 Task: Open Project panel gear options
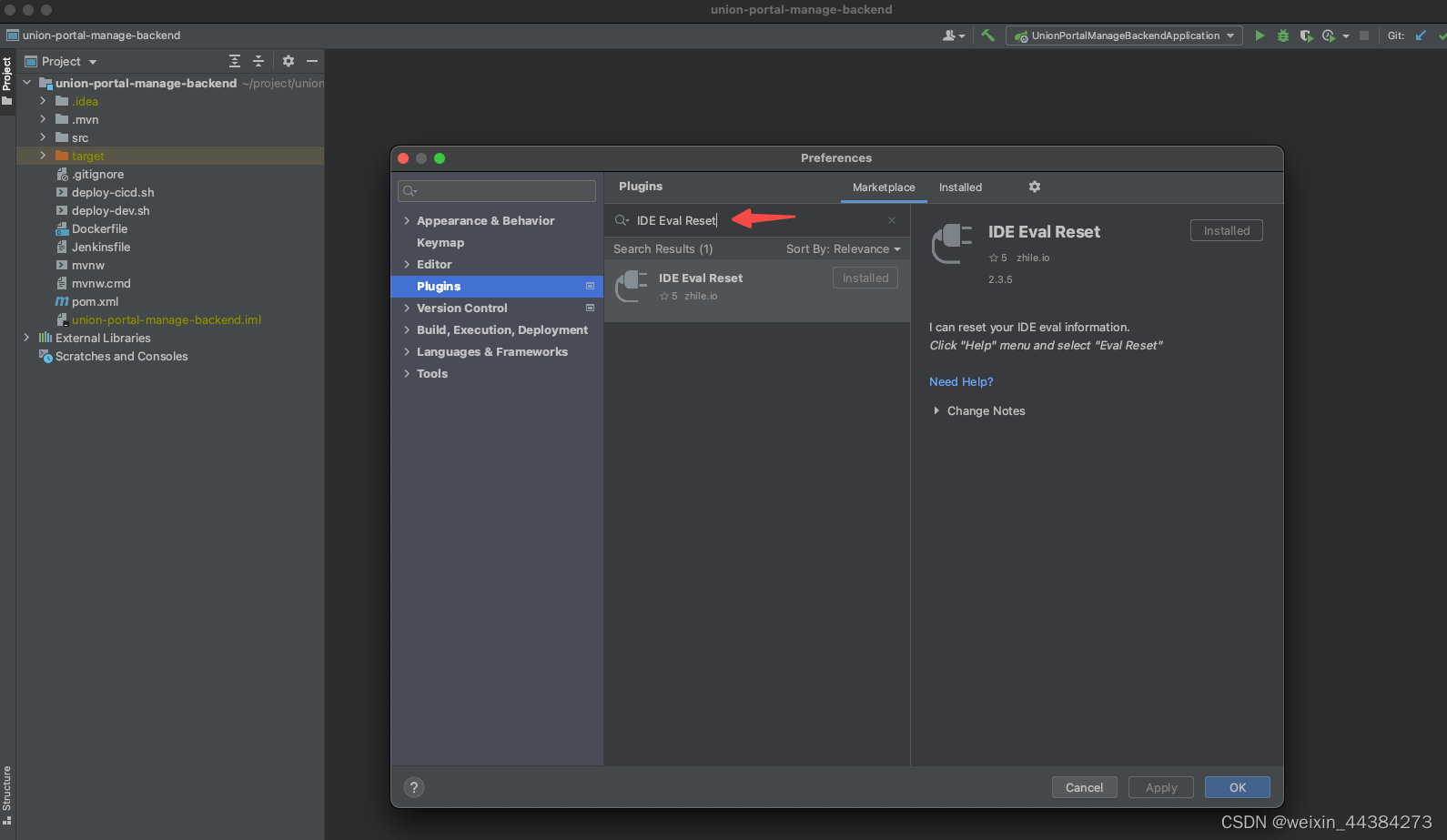[x=288, y=61]
